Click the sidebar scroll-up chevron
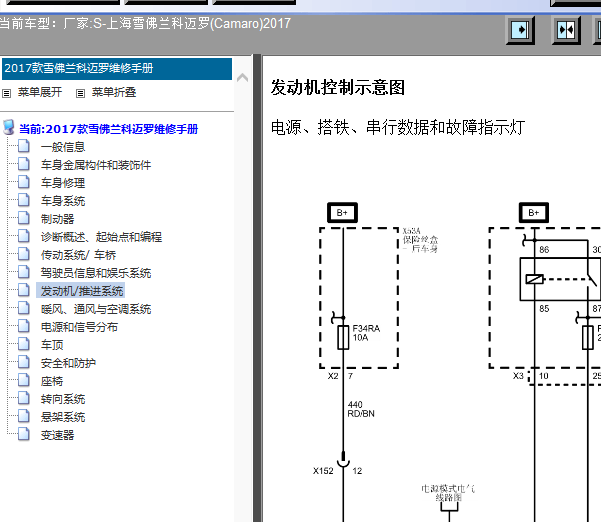The image size is (601, 522). click(243, 78)
